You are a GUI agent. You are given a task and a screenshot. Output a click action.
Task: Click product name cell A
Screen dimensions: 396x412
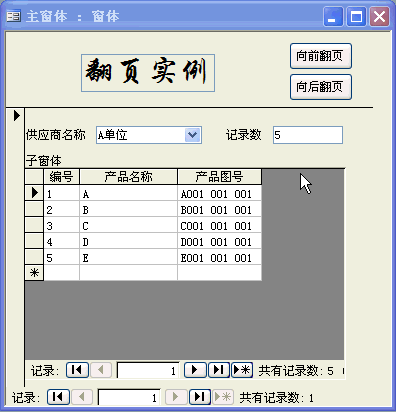pos(128,193)
